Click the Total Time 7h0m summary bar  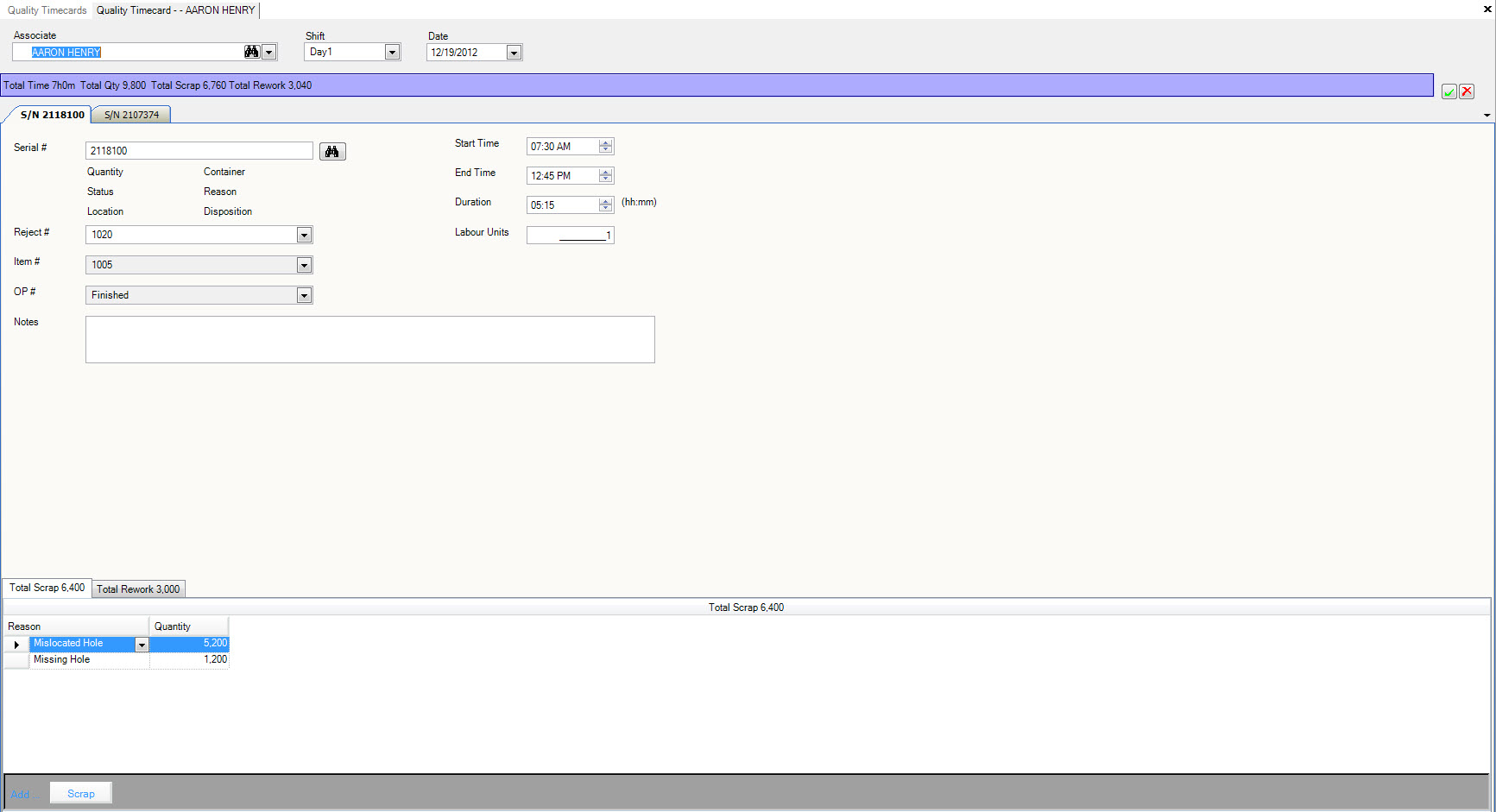coord(717,85)
